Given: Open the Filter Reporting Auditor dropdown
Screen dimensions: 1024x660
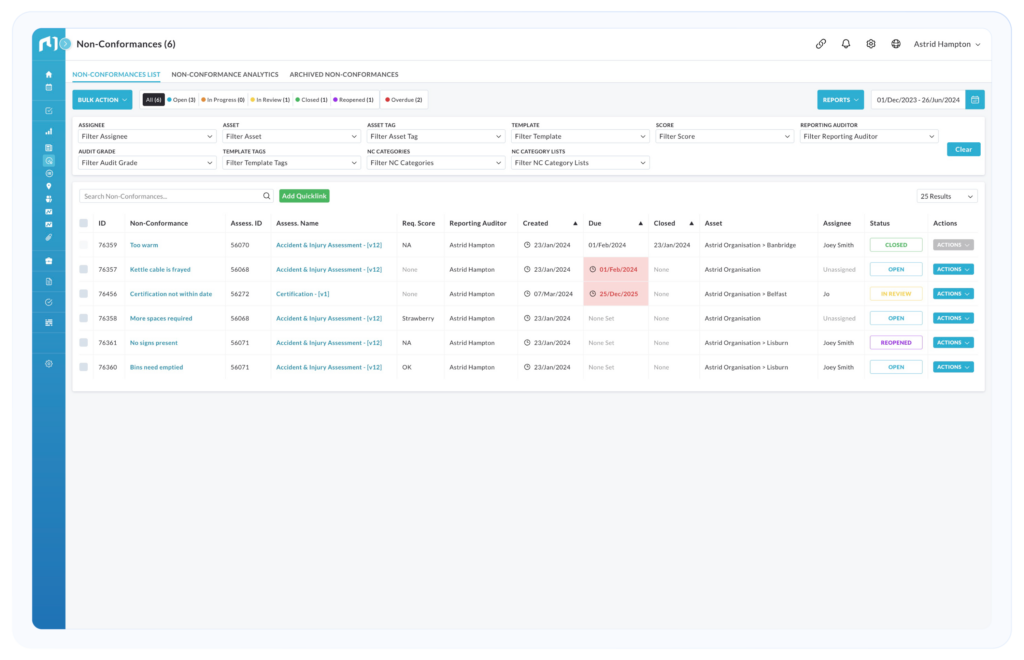Looking at the screenshot, I should coord(869,136).
